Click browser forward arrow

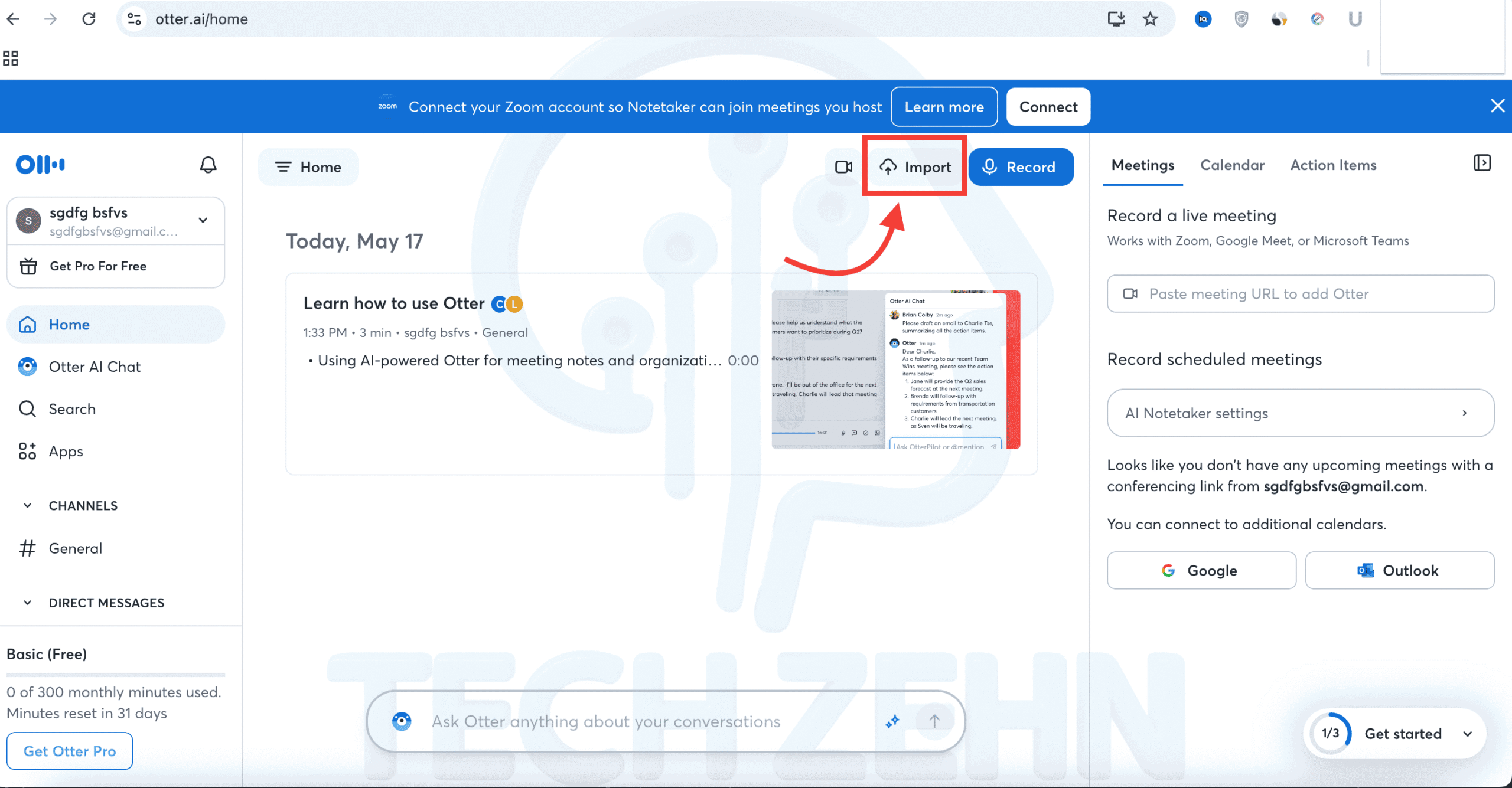coord(51,19)
